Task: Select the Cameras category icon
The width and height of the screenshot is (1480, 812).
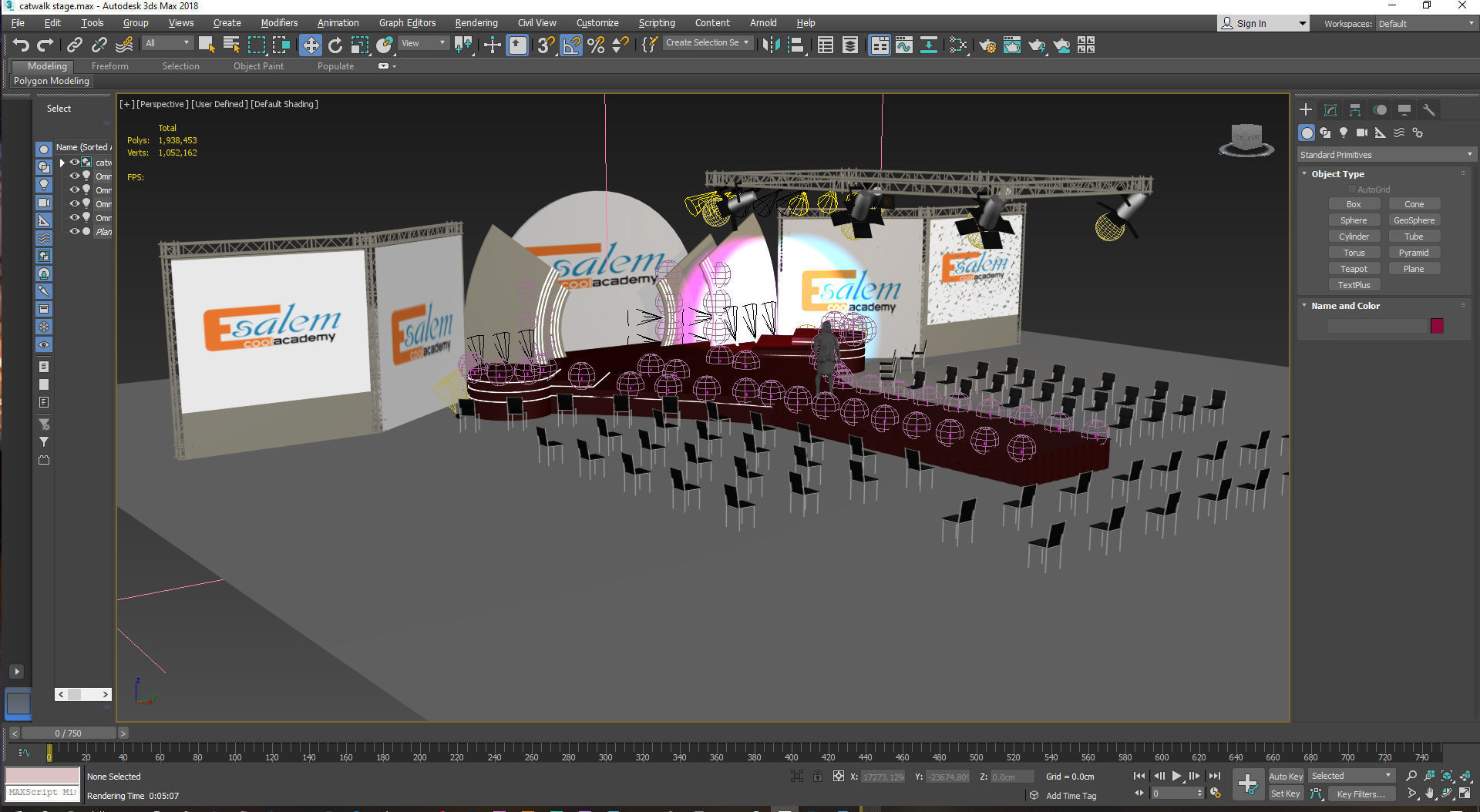Action: (1362, 133)
